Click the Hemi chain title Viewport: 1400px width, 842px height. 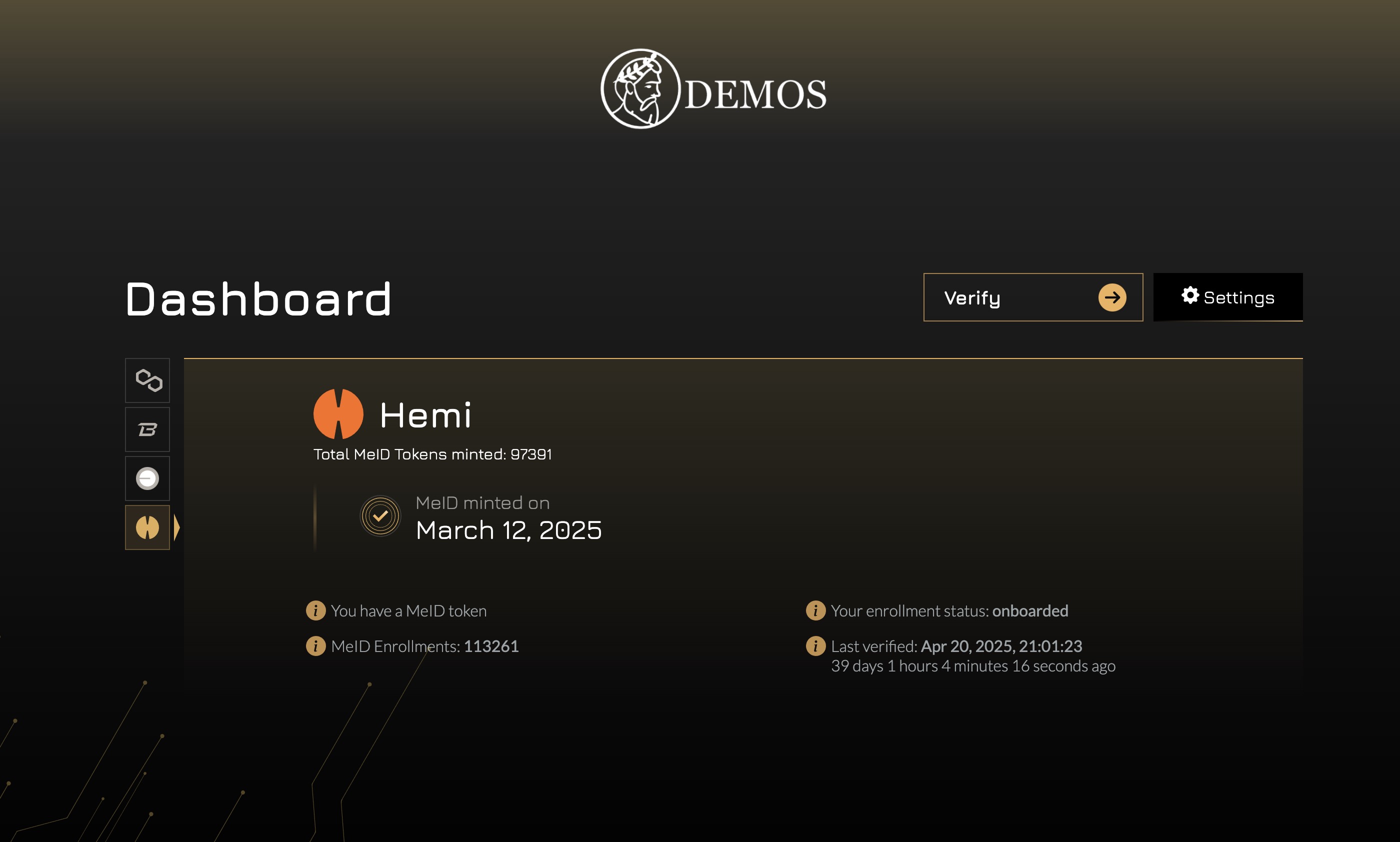coord(425,415)
